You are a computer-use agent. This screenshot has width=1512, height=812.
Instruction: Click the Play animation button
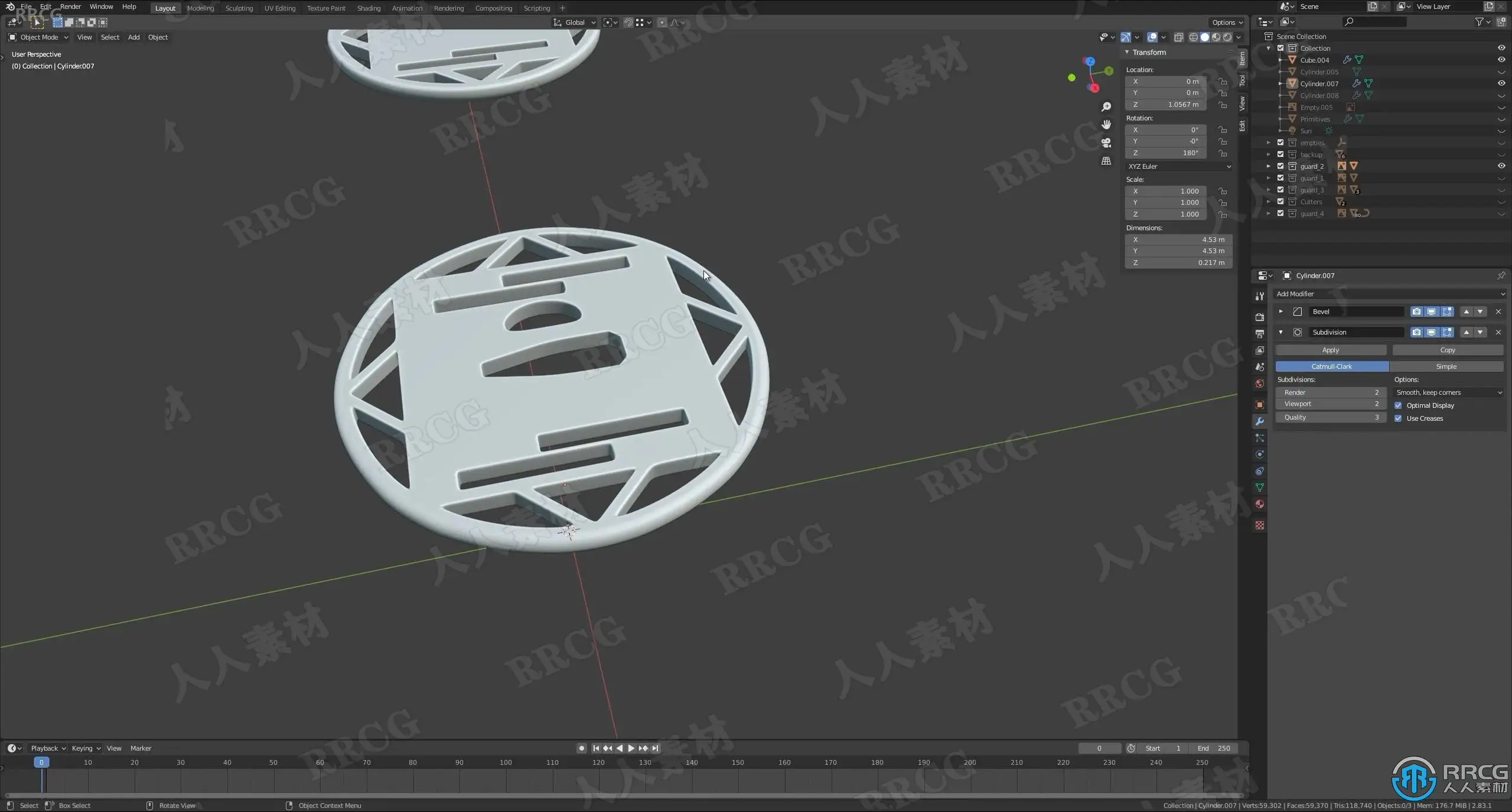point(631,748)
